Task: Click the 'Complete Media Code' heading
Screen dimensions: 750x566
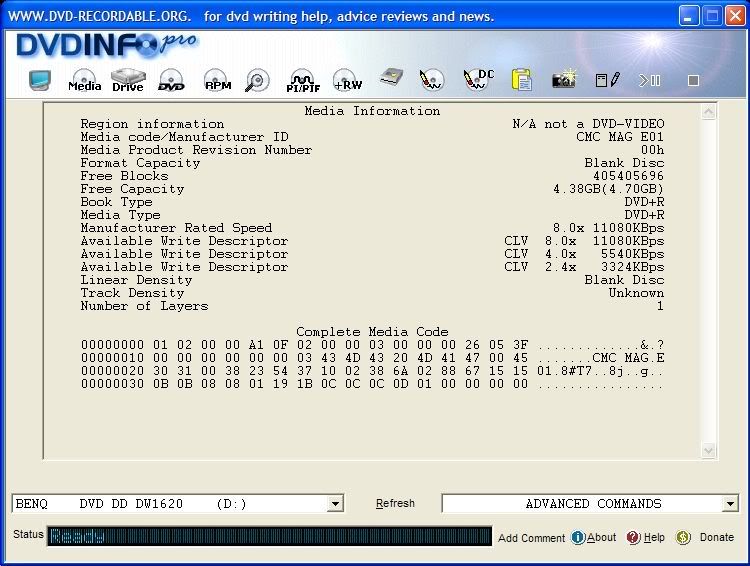Action: point(372,332)
